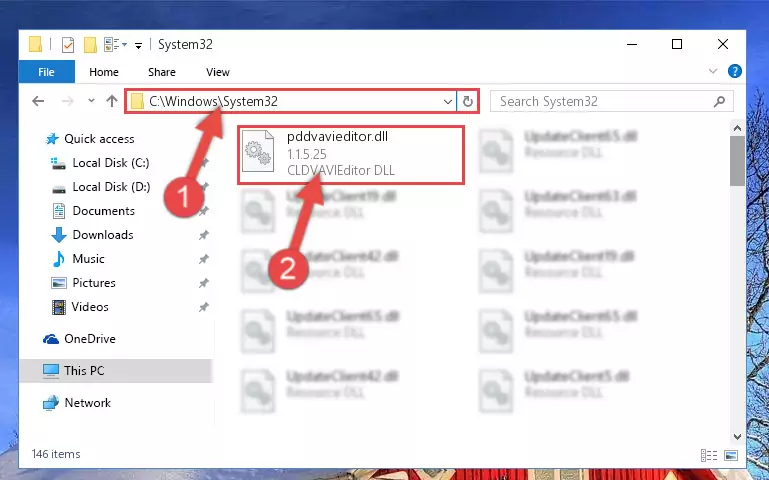The image size is (769, 480).
Task: Open Music in the navigation pane
Action: pos(88,259)
